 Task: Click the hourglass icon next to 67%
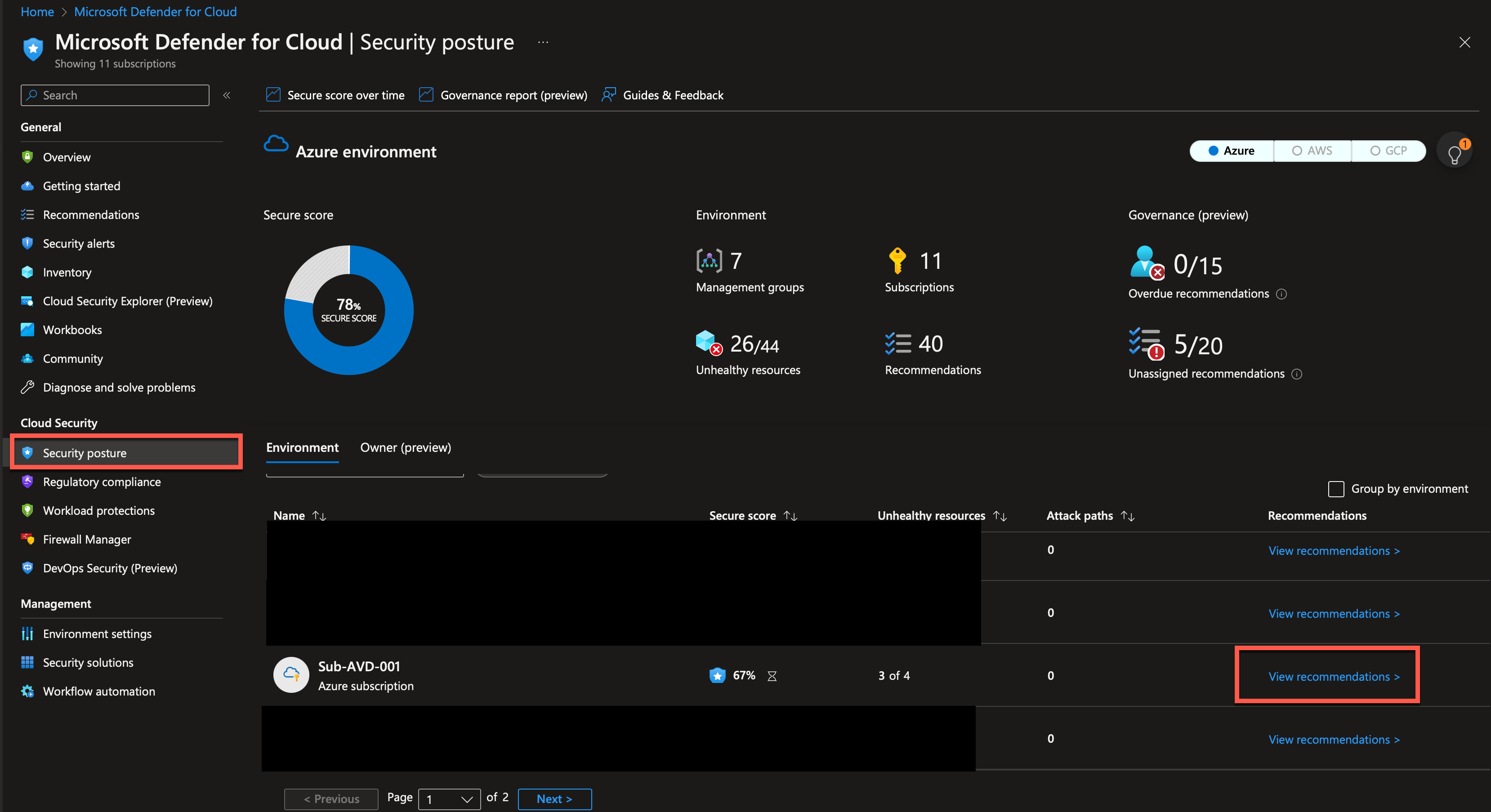point(772,676)
